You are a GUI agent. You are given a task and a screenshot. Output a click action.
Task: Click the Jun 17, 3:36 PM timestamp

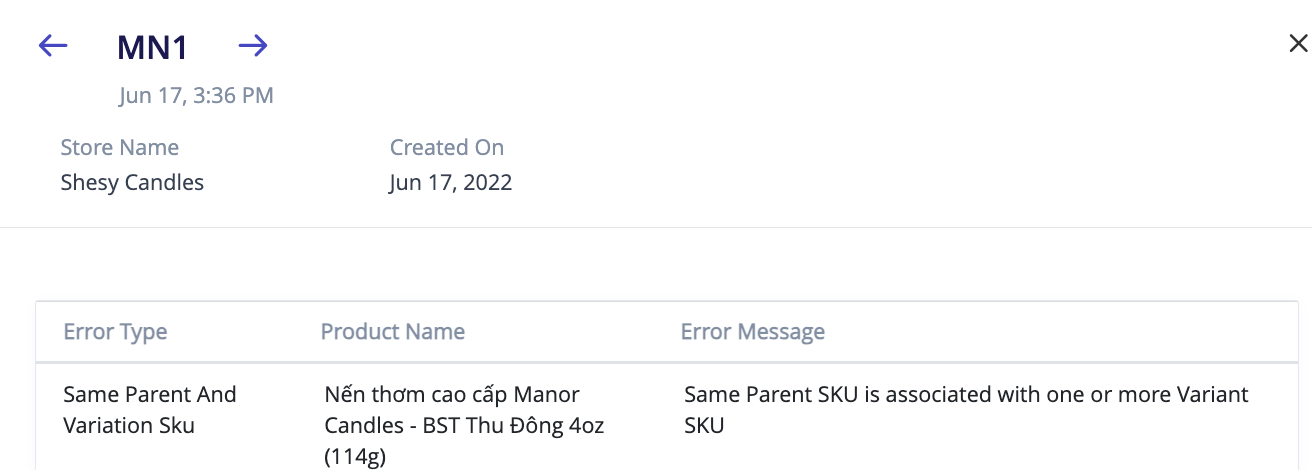[x=196, y=96]
